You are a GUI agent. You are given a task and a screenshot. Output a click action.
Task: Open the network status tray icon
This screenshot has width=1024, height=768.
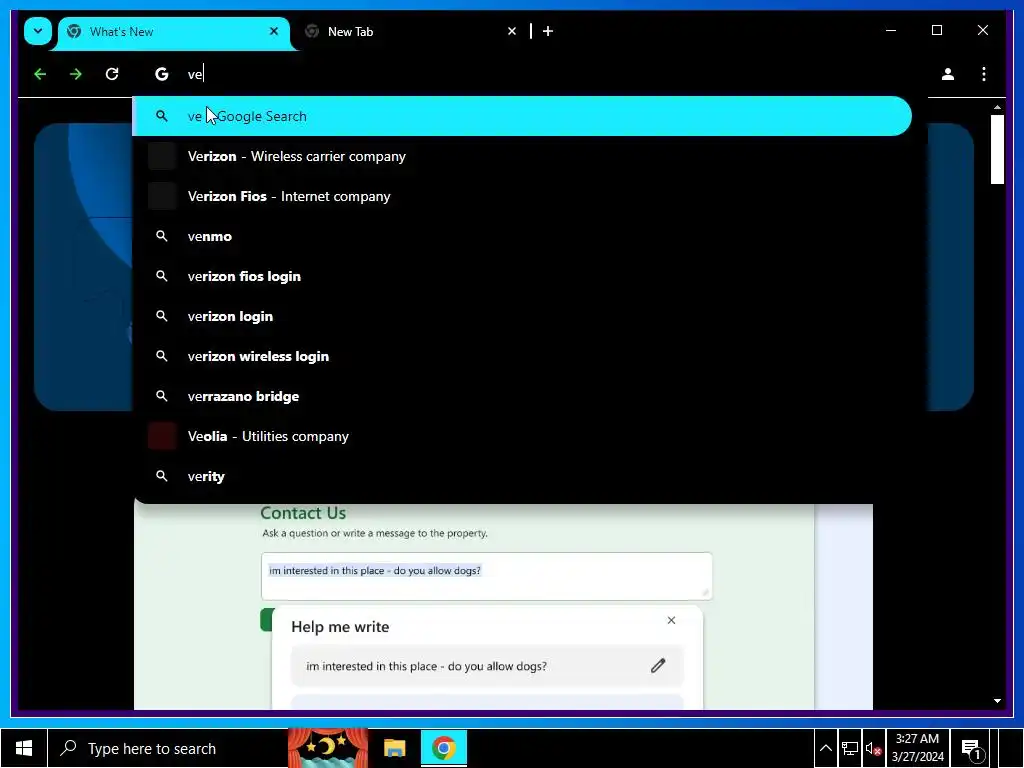(850, 748)
